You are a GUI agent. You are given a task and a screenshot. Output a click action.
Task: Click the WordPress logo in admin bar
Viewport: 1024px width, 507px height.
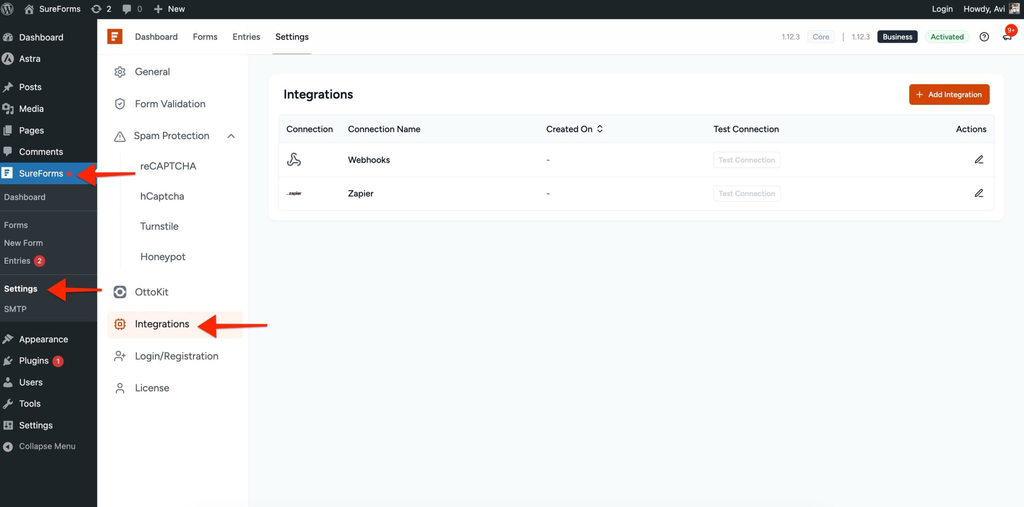[x=8, y=9]
